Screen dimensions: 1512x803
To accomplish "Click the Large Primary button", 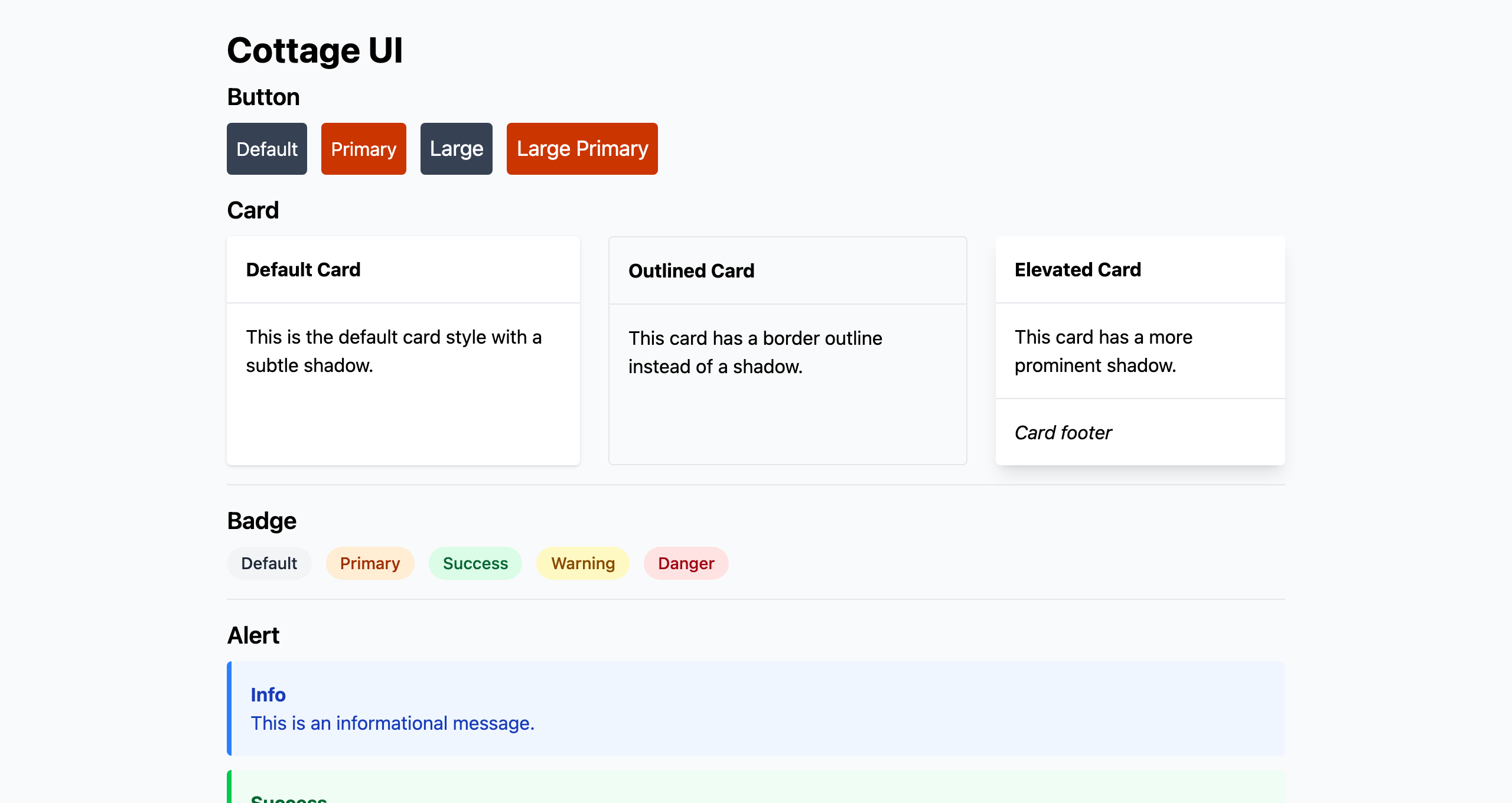I will pos(582,149).
